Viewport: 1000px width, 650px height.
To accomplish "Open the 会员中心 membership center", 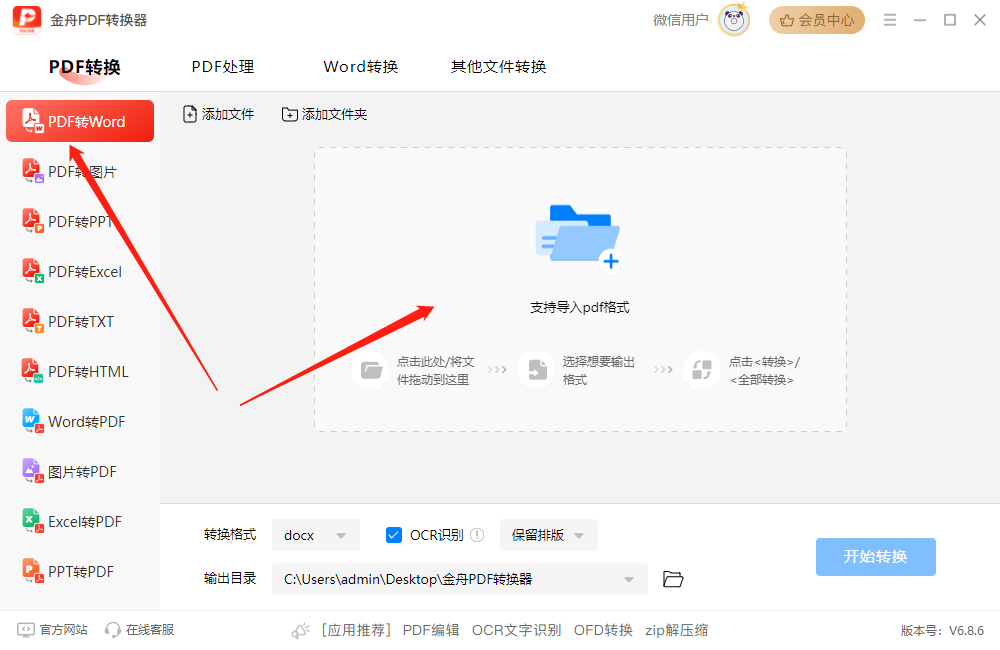I will [x=816, y=19].
